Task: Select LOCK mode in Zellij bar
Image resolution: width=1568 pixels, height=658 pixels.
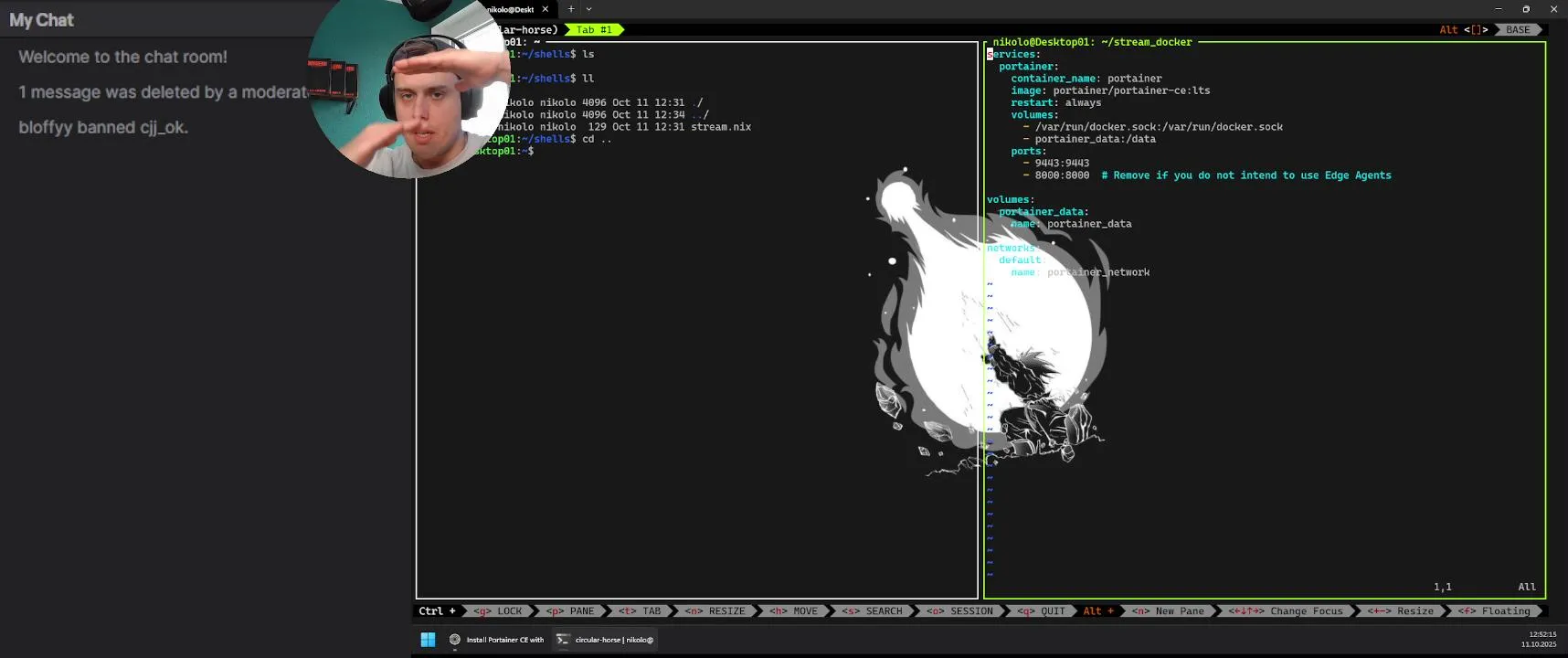Action: click(498, 611)
